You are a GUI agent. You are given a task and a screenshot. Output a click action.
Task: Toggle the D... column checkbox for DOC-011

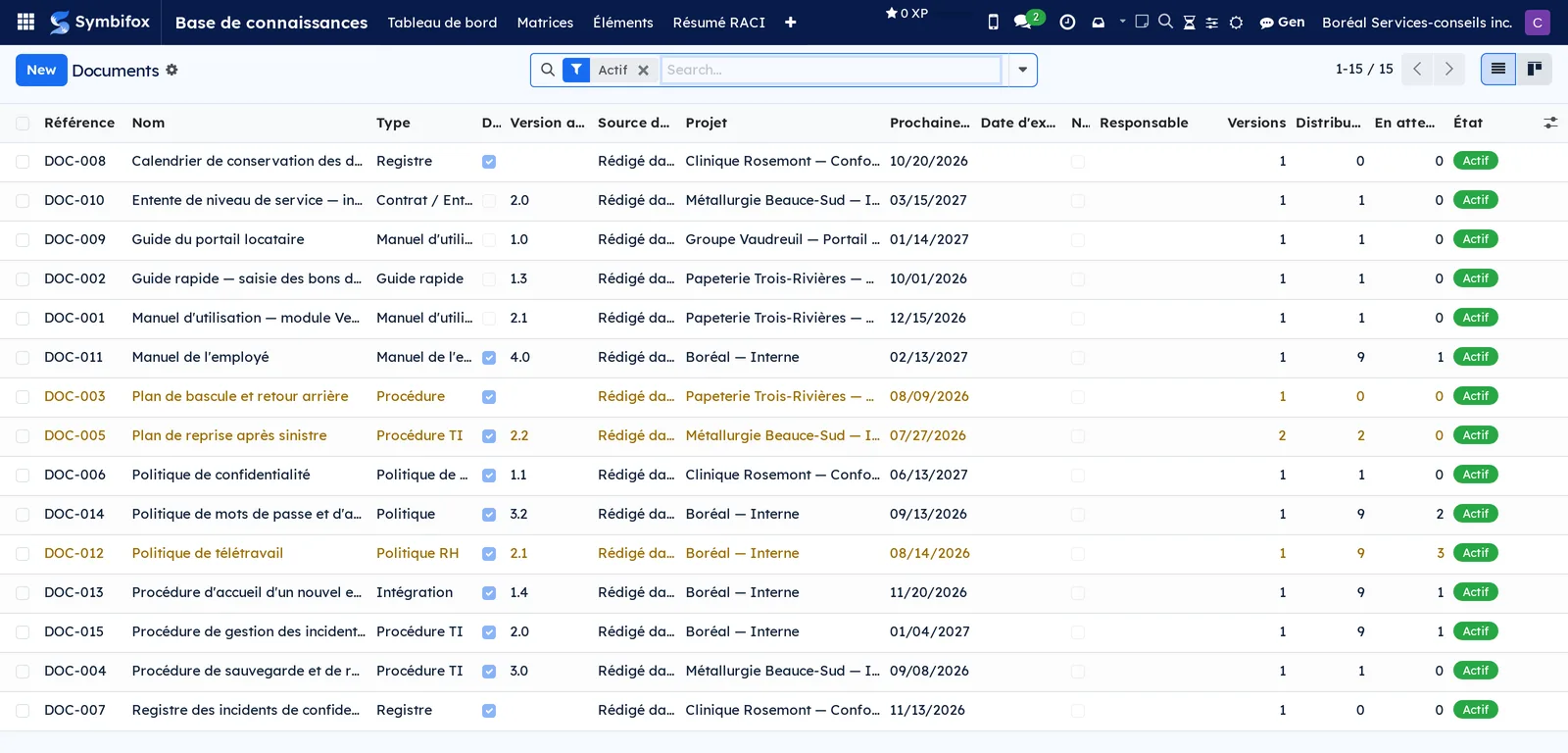click(489, 358)
